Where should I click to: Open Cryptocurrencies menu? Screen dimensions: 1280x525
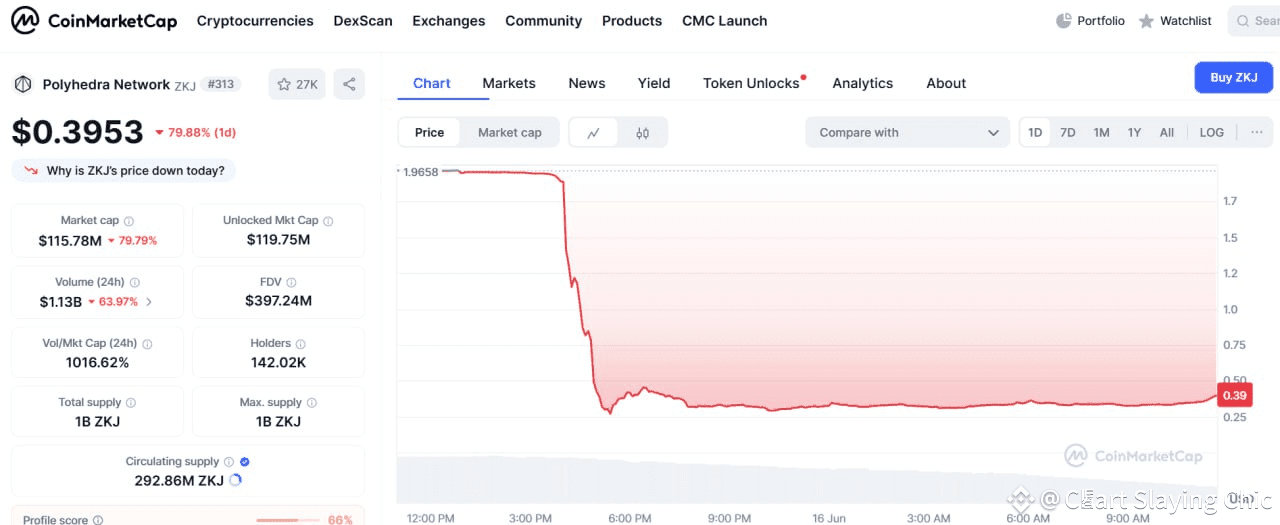point(255,21)
